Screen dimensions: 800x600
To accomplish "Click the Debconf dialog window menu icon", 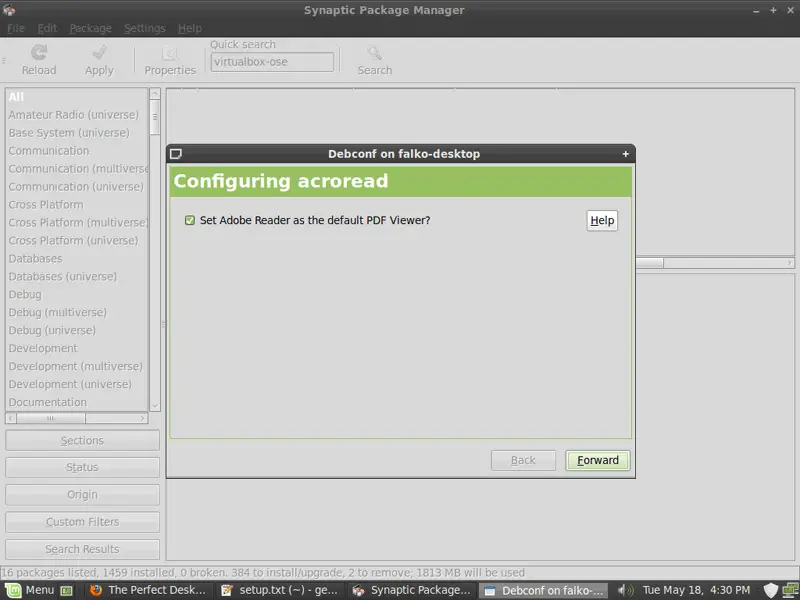I will 176,154.
